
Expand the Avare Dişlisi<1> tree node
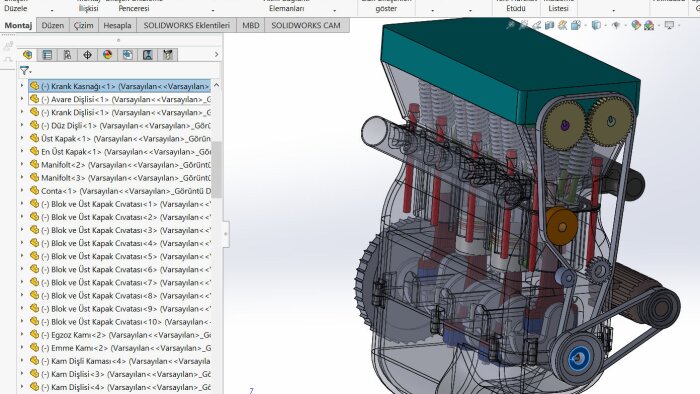pyautogui.click(x=22, y=99)
